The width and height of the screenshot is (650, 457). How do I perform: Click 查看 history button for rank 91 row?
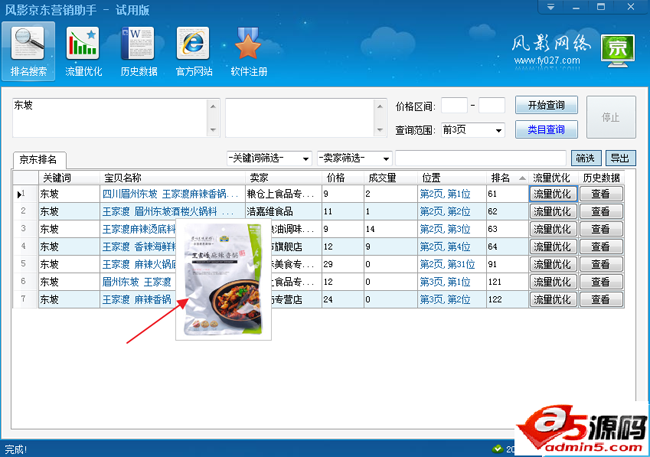point(601,264)
